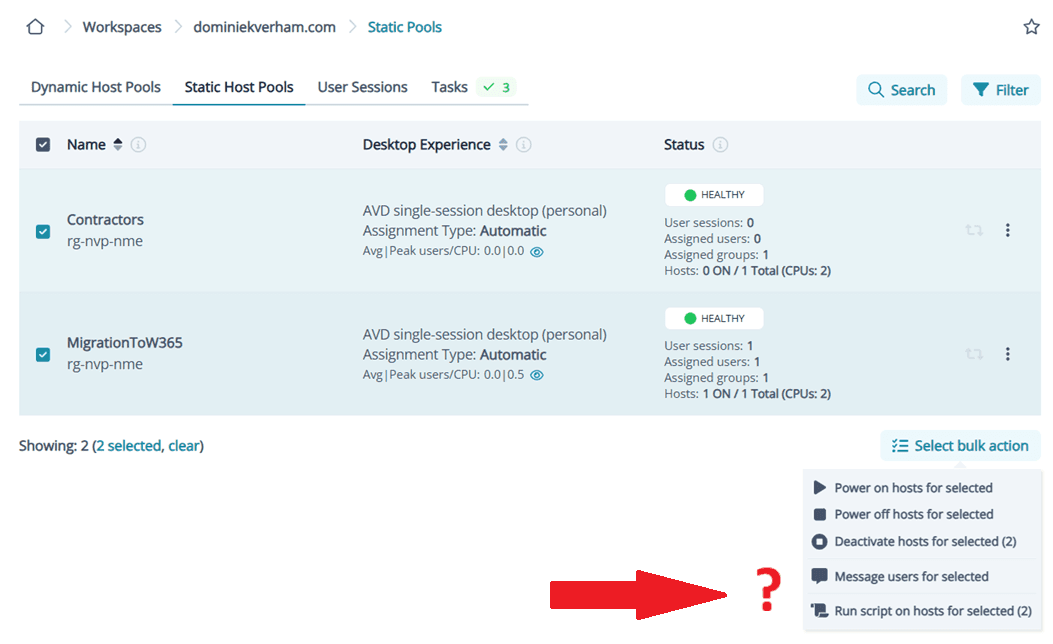Image resolution: width=1053 pixels, height=644 pixels.
Task: Switch to Dynamic Host Pools tab
Action: click(x=96, y=87)
